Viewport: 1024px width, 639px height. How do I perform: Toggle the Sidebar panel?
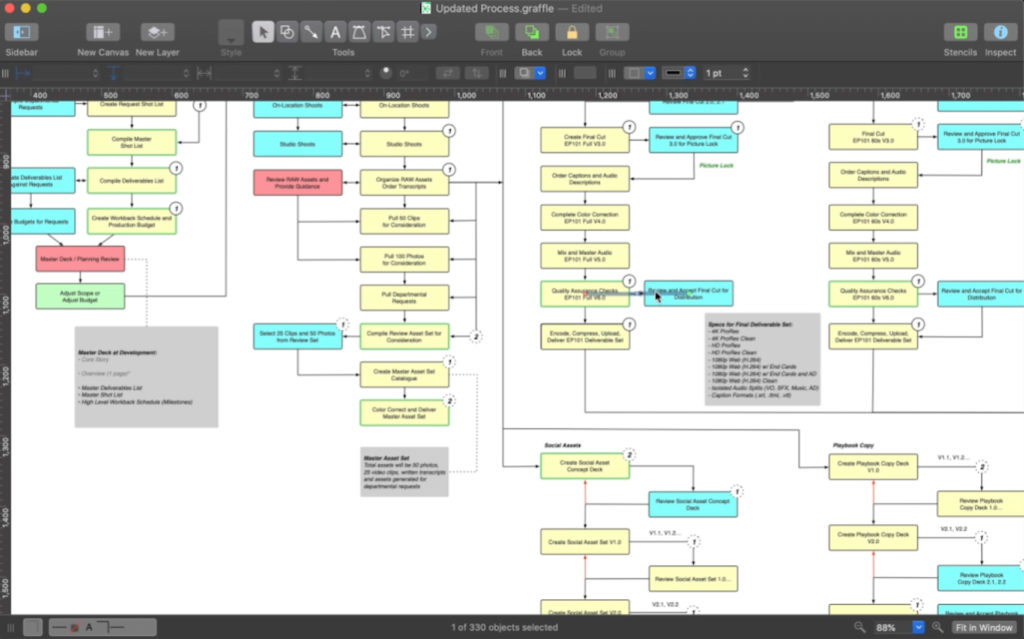(21, 33)
